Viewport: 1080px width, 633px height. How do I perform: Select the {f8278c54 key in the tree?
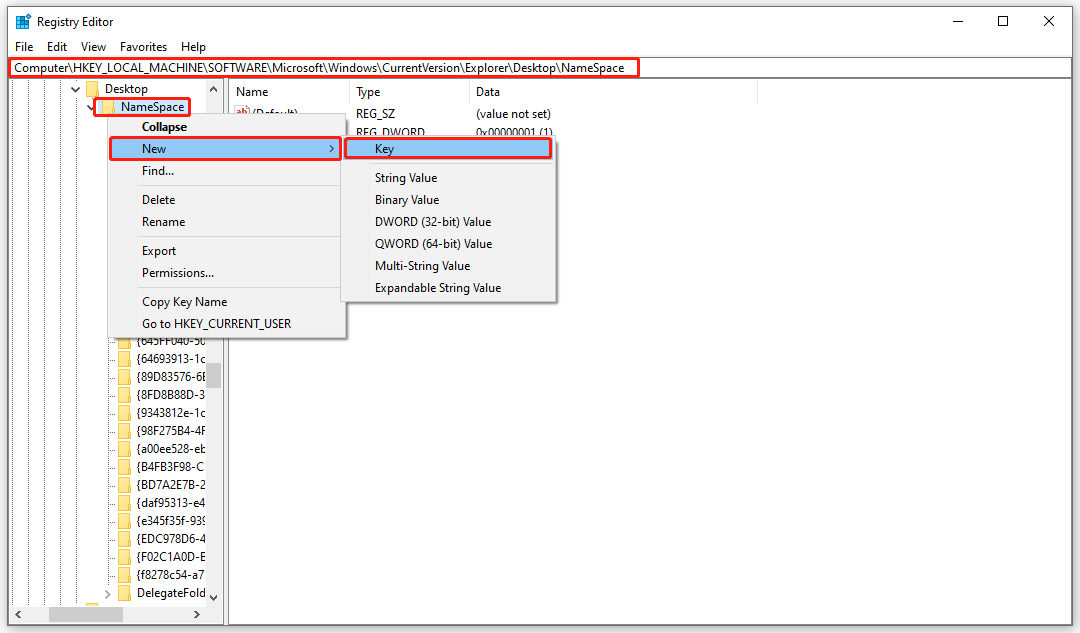coord(171,574)
